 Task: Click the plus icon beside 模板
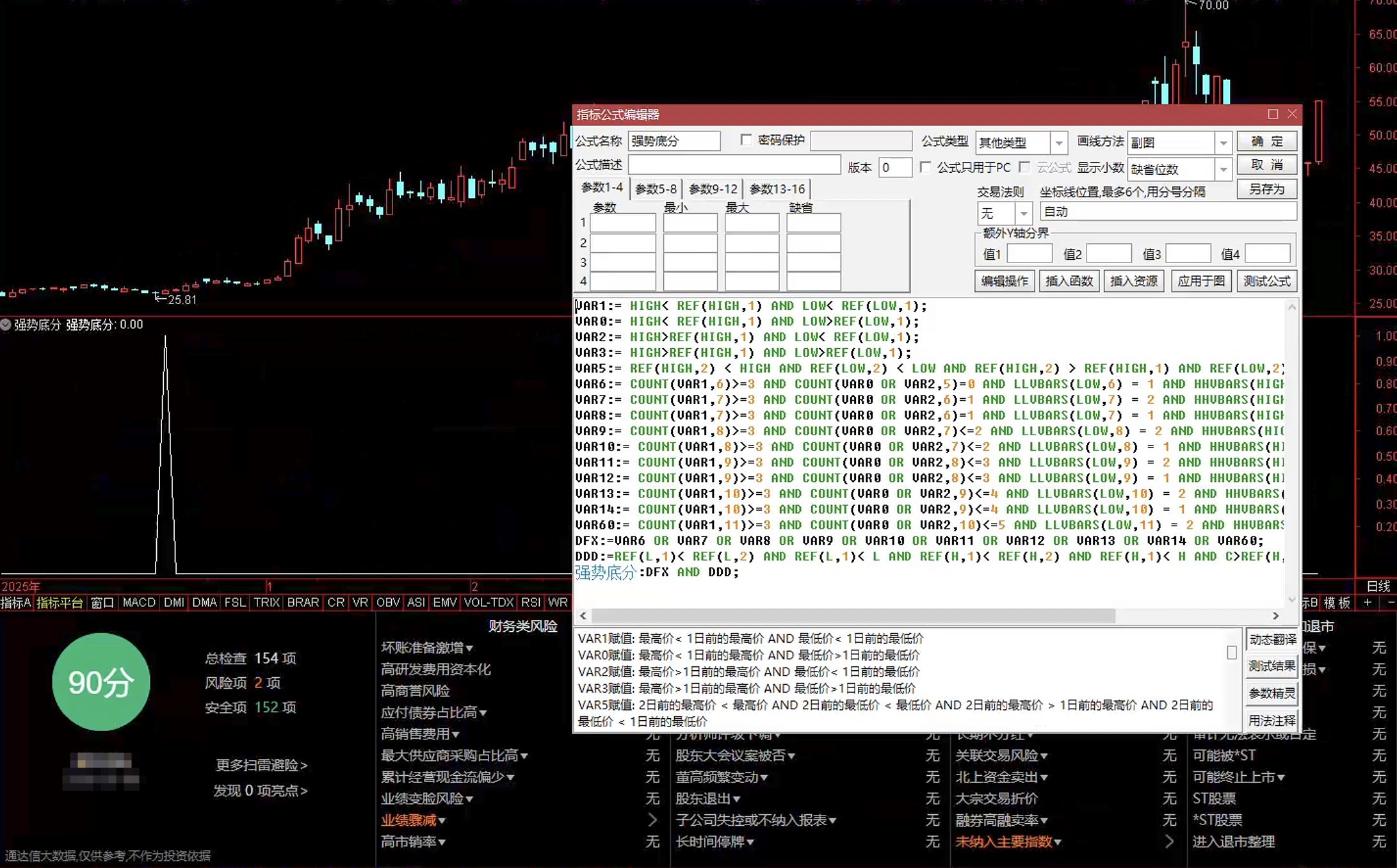coord(1367,602)
